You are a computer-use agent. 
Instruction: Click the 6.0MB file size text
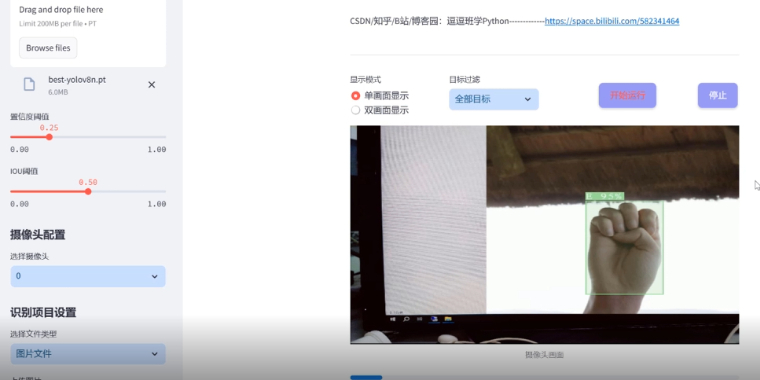point(58,92)
